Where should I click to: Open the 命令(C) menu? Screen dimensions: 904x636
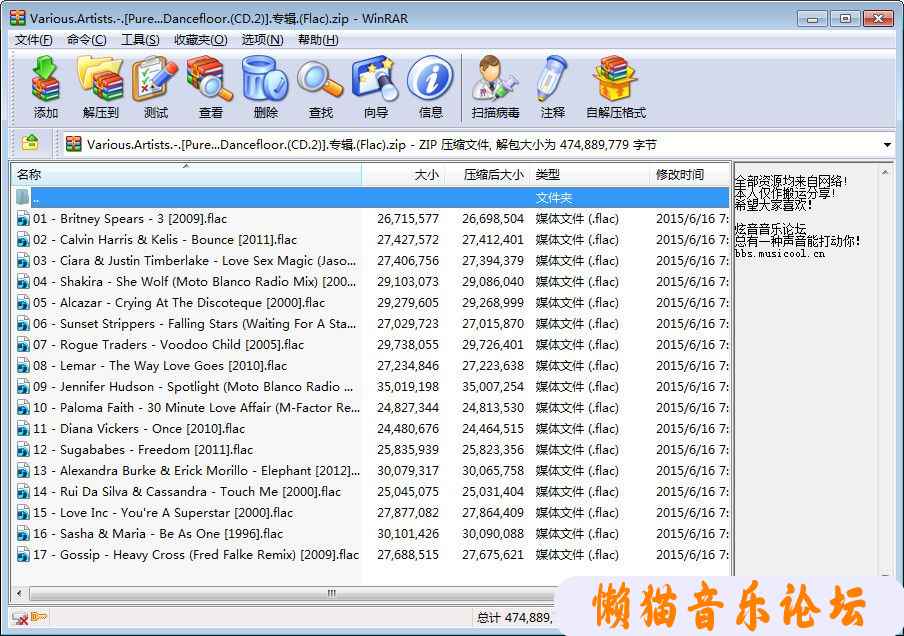pyautogui.click(x=86, y=40)
